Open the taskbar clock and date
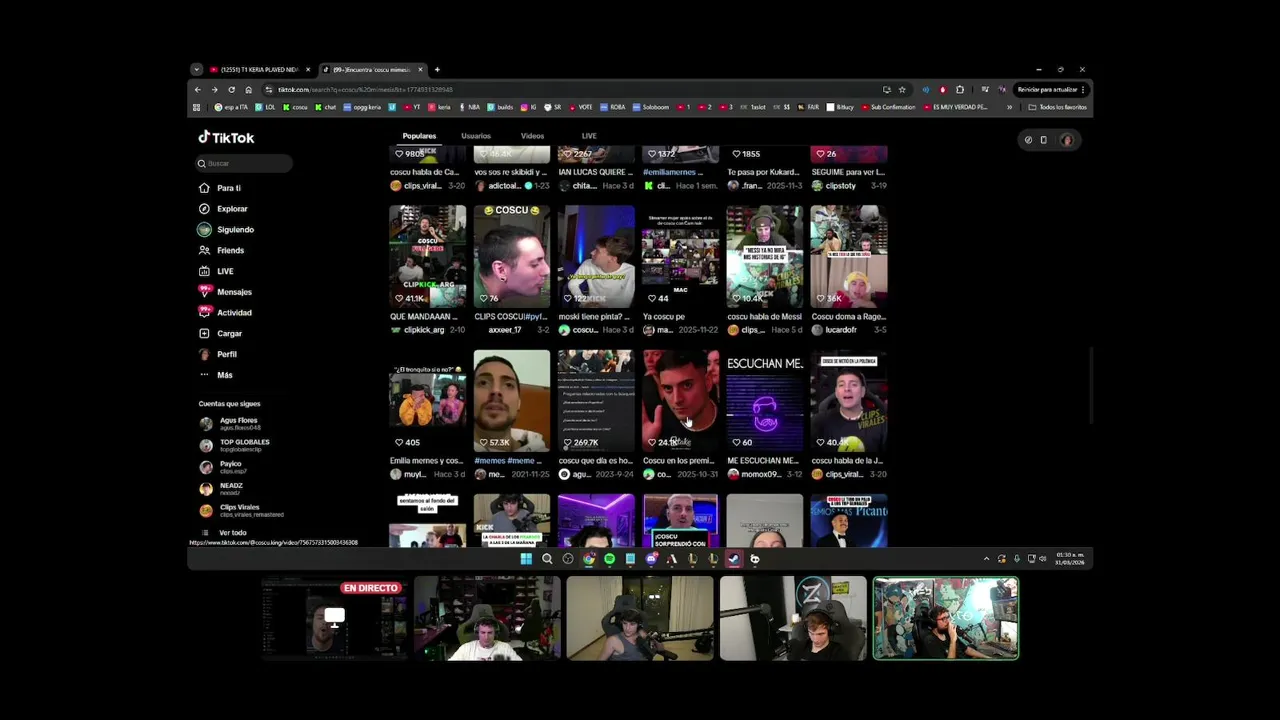The image size is (1280, 720). (x=1070, y=558)
